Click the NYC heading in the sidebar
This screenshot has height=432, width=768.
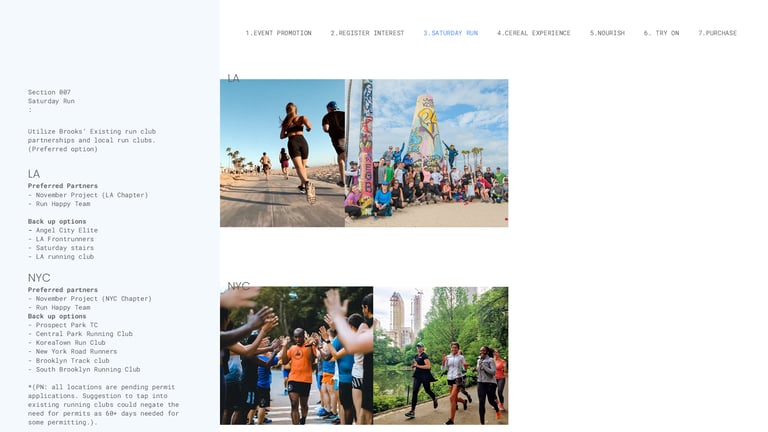(x=39, y=278)
